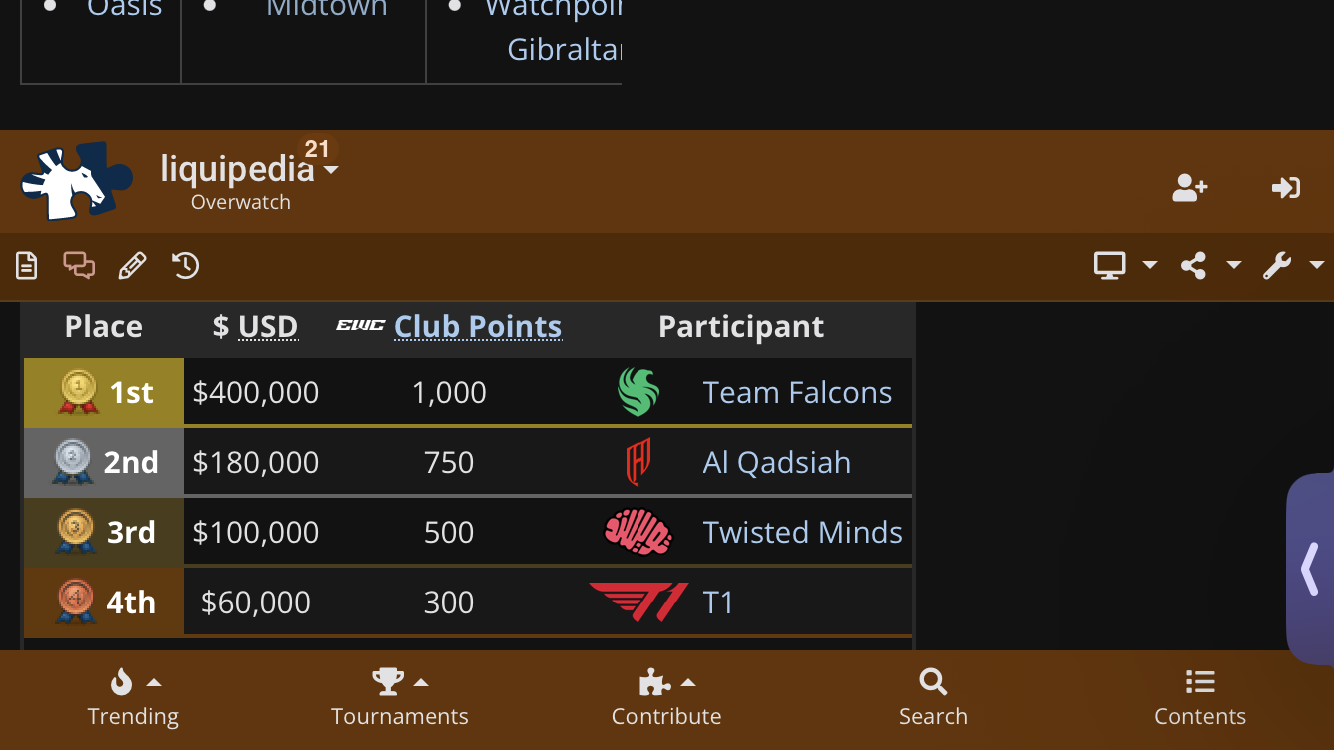Open the Team Falcons link
The height and width of the screenshot is (750, 1334).
[x=797, y=392]
